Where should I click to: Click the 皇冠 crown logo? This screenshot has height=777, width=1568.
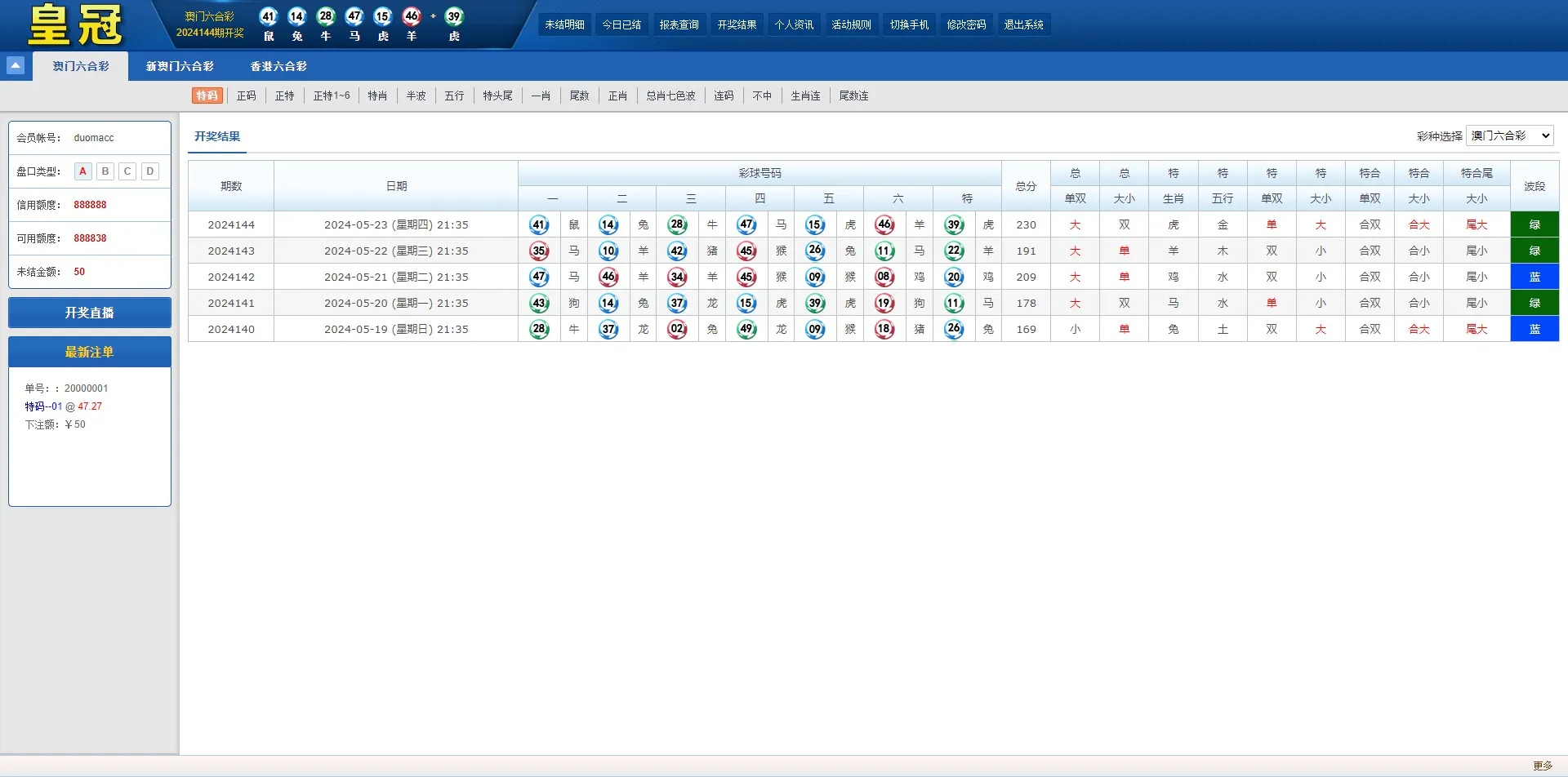tap(75, 24)
